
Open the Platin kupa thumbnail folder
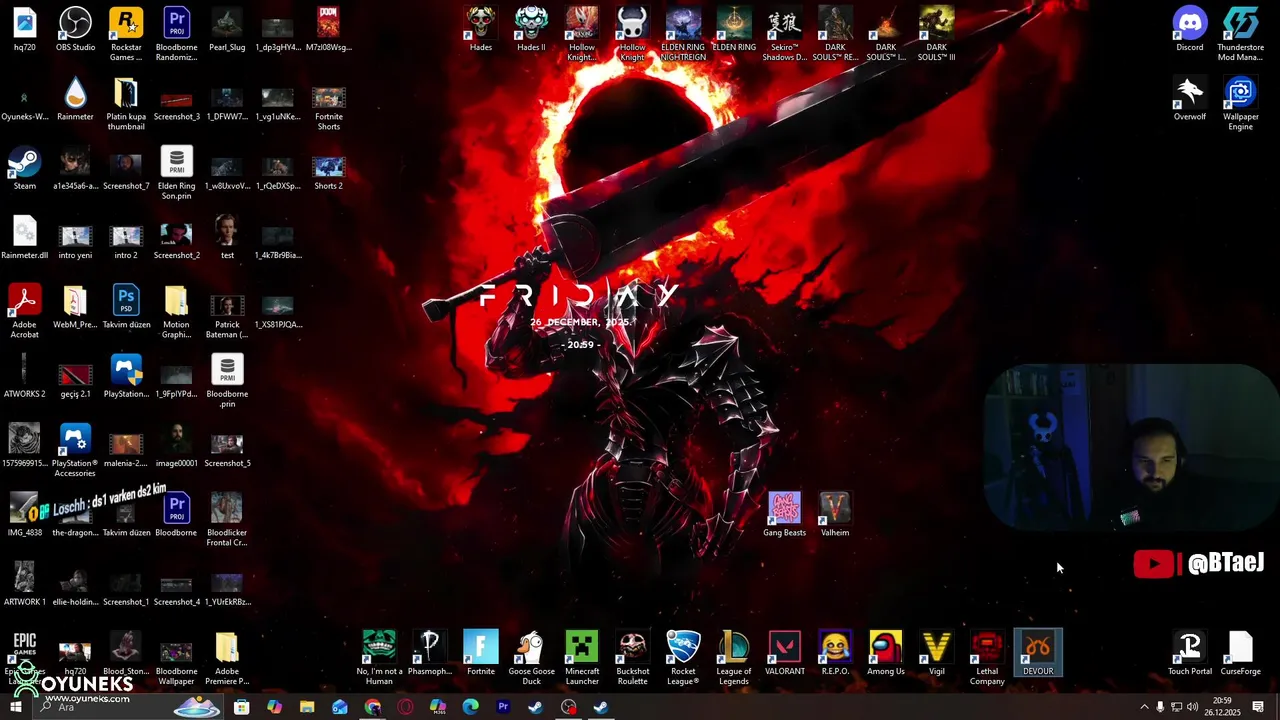(x=126, y=104)
